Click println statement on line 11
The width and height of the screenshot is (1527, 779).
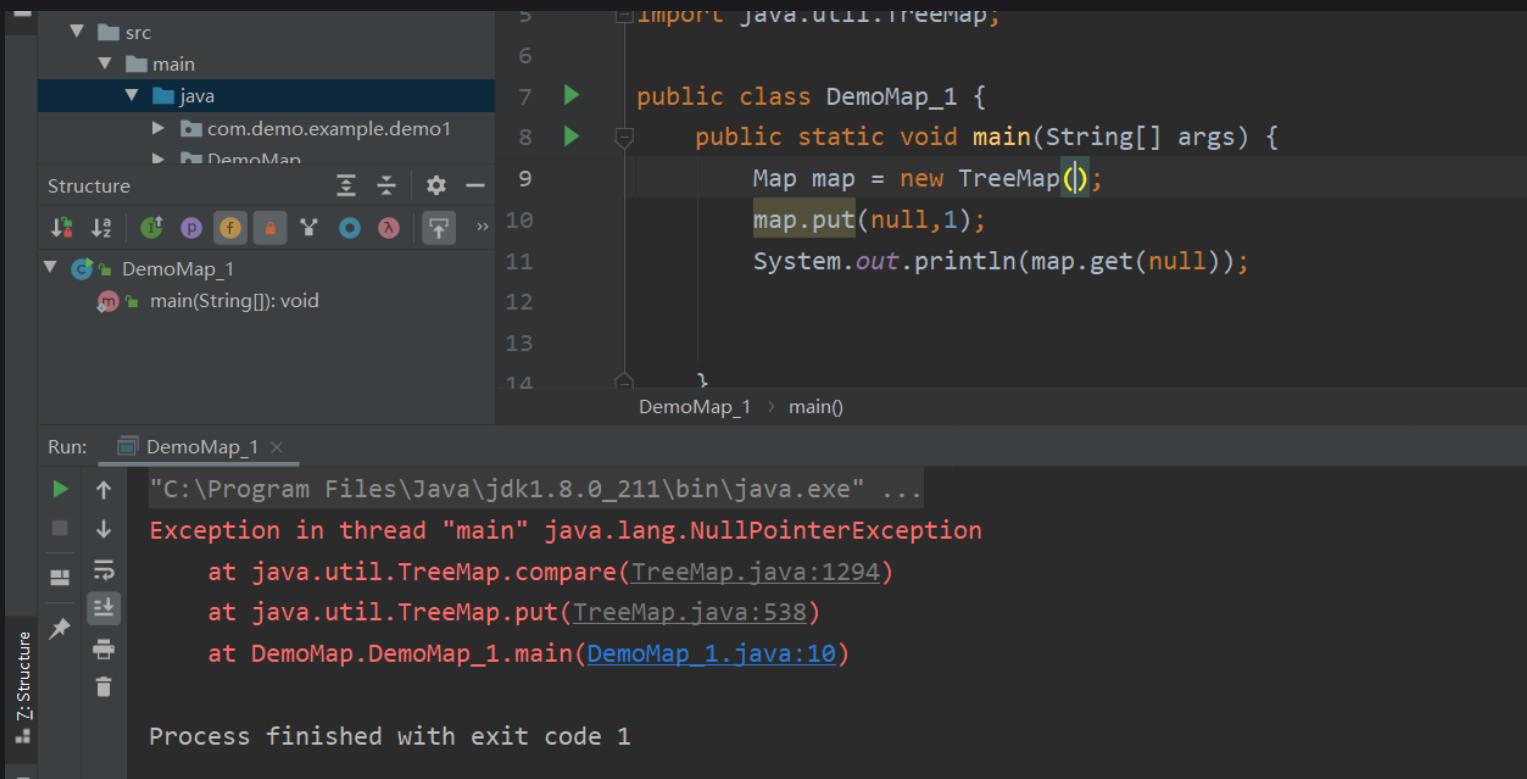tap(1001, 261)
